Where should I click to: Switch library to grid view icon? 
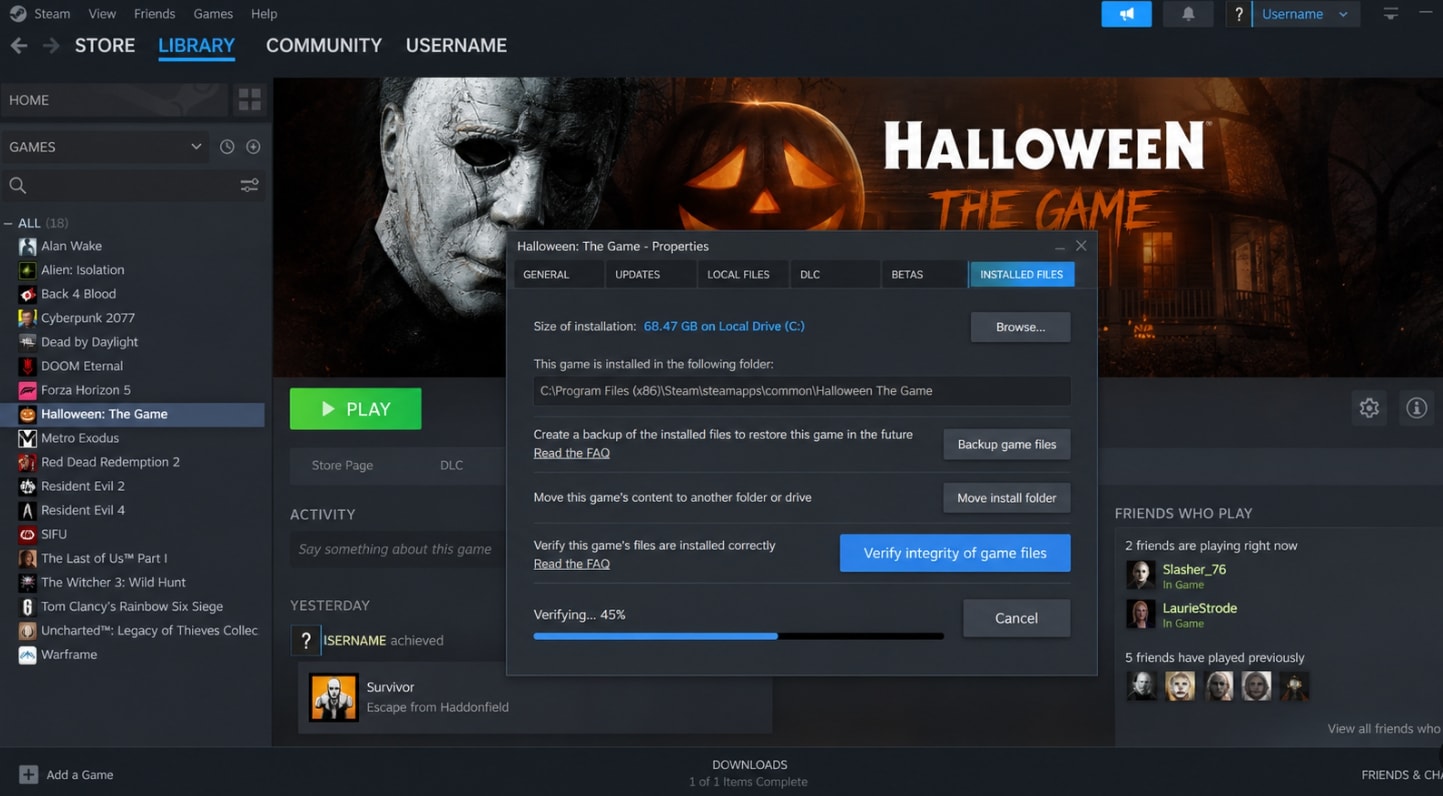(249, 100)
